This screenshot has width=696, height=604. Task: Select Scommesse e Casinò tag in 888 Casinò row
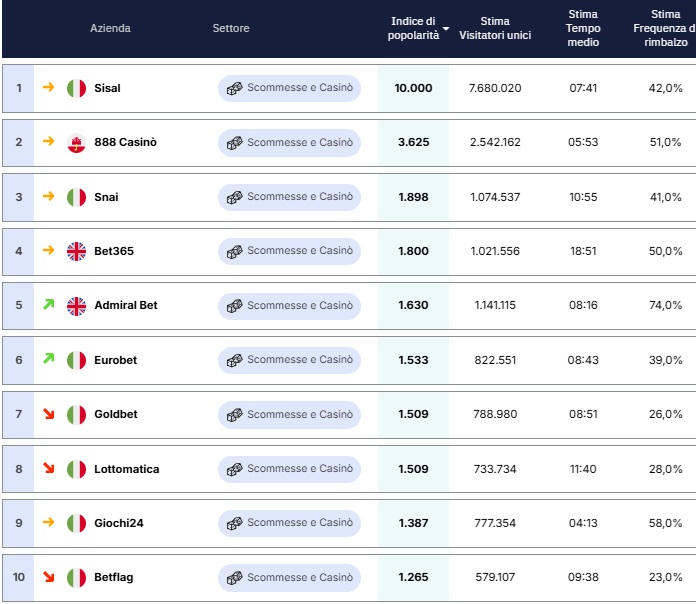pos(289,143)
